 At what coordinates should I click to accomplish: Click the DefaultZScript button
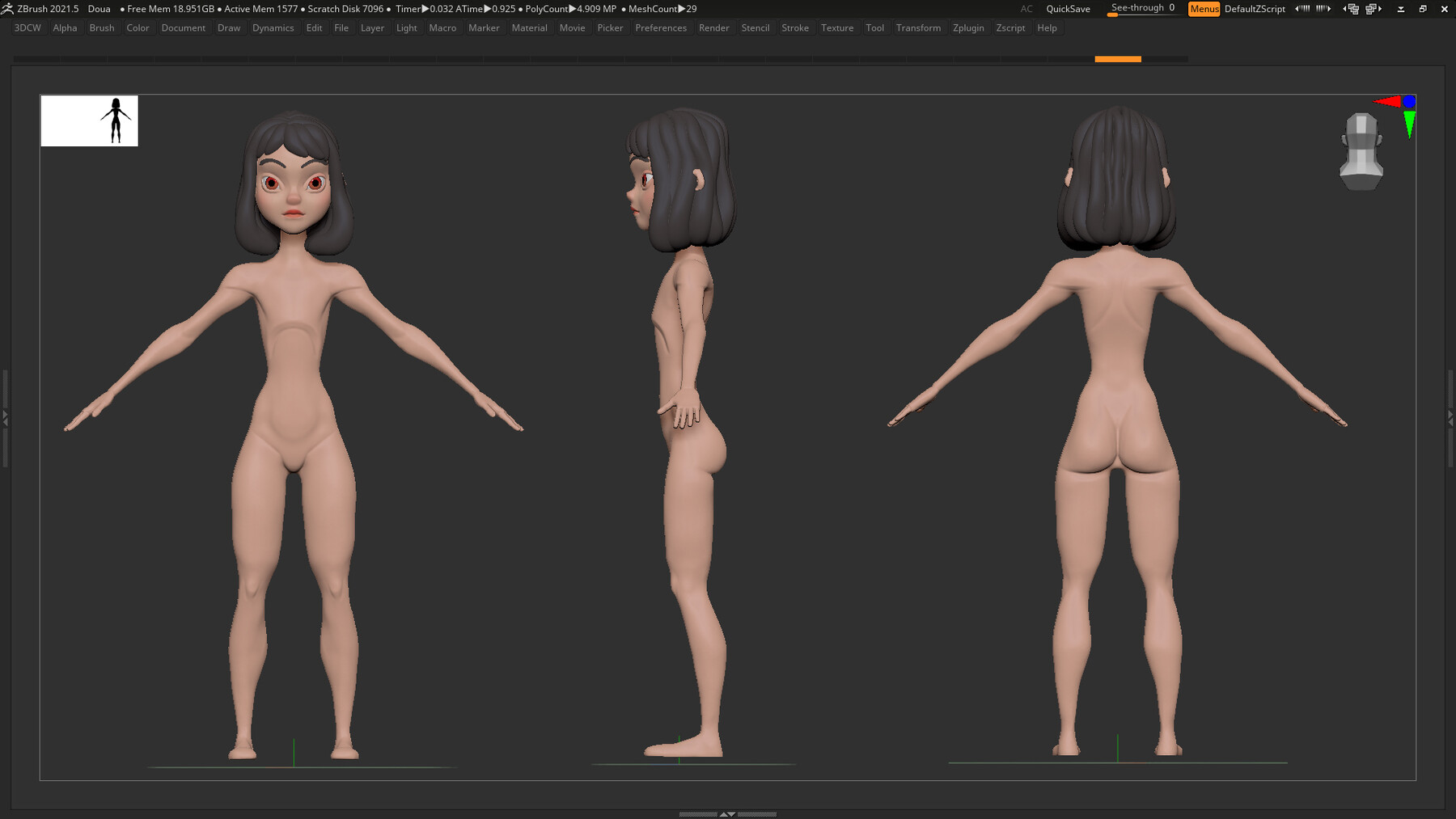pyautogui.click(x=1255, y=9)
